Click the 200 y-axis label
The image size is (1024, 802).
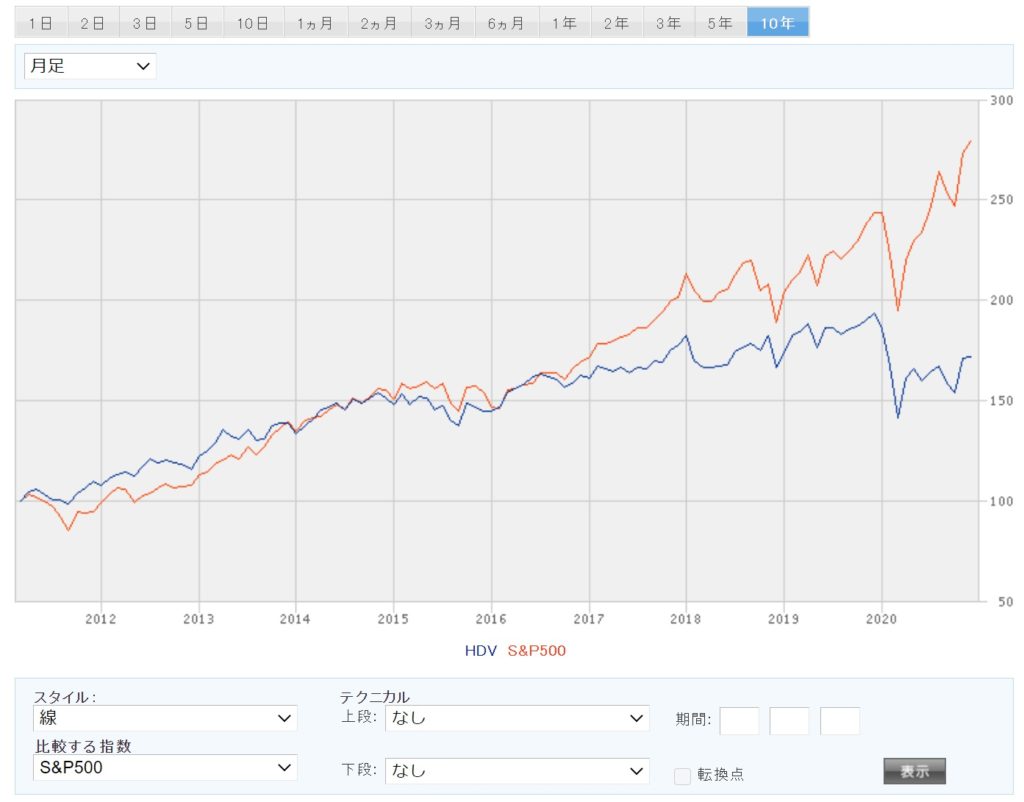coord(1001,300)
